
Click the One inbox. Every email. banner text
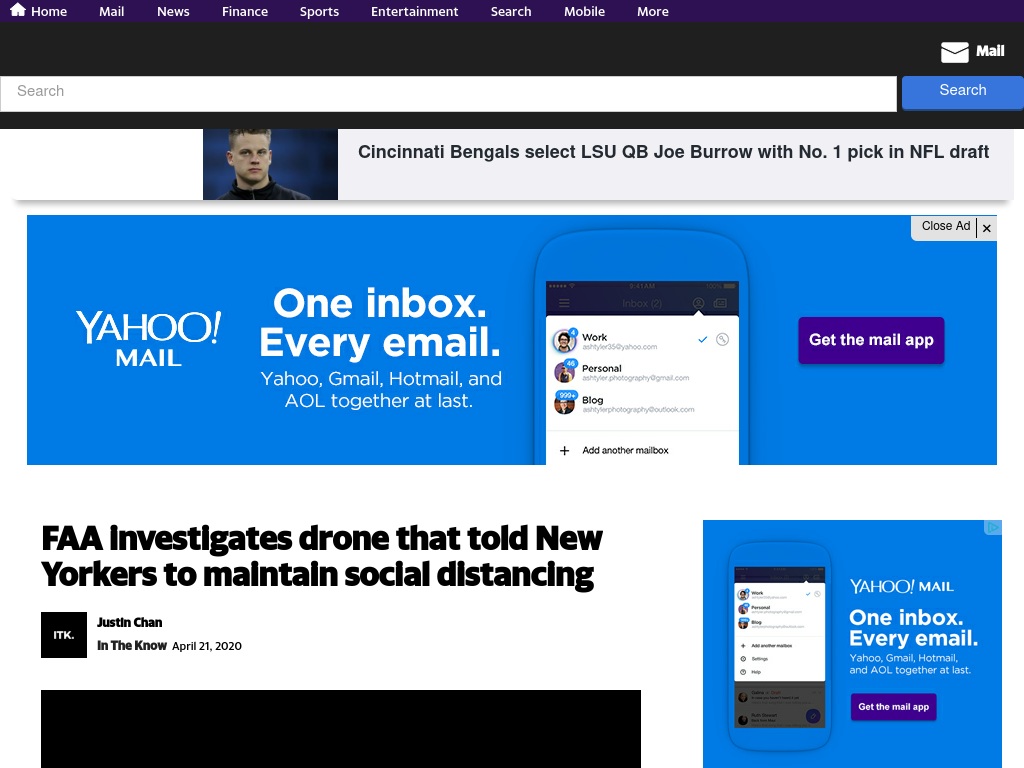[x=380, y=323]
